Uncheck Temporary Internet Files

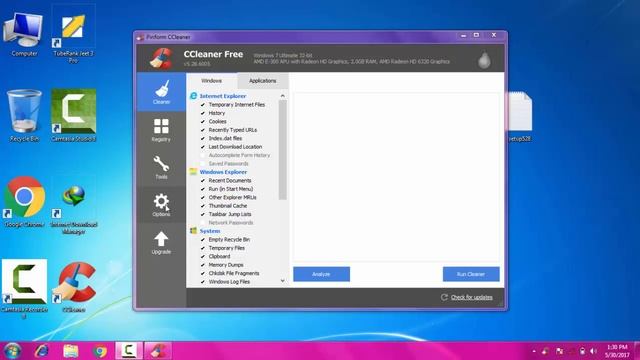pos(203,104)
